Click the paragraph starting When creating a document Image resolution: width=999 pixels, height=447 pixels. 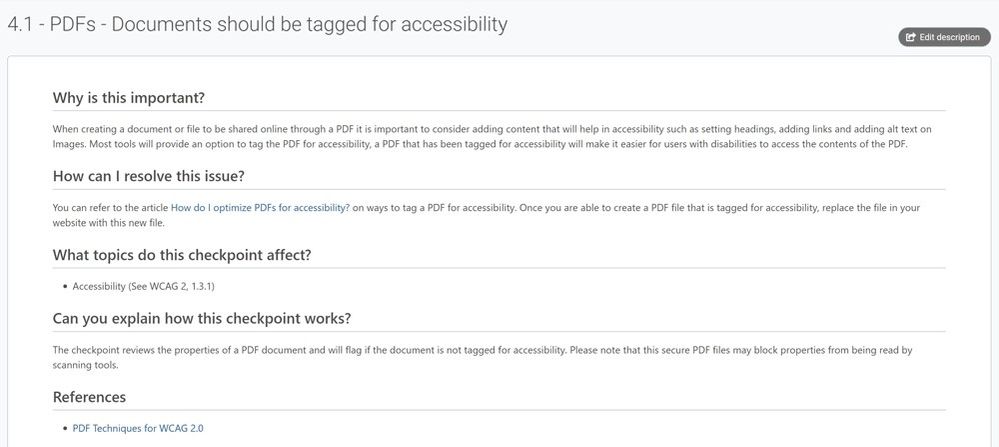click(492, 136)
